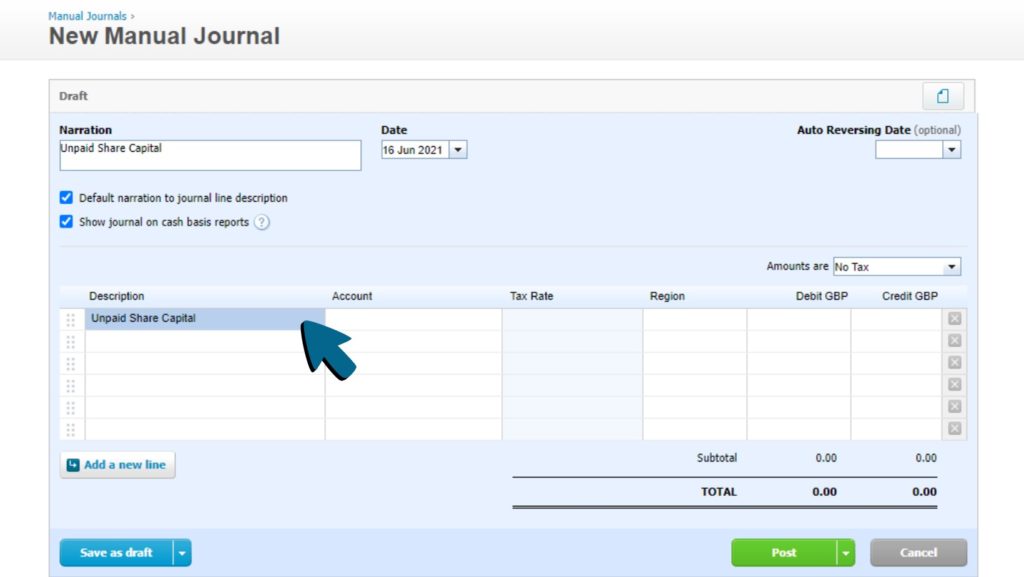This screenshot has height=577, width=1024.
Task: Click the Date field showing 16 Jun 2021
Action: 415,149
